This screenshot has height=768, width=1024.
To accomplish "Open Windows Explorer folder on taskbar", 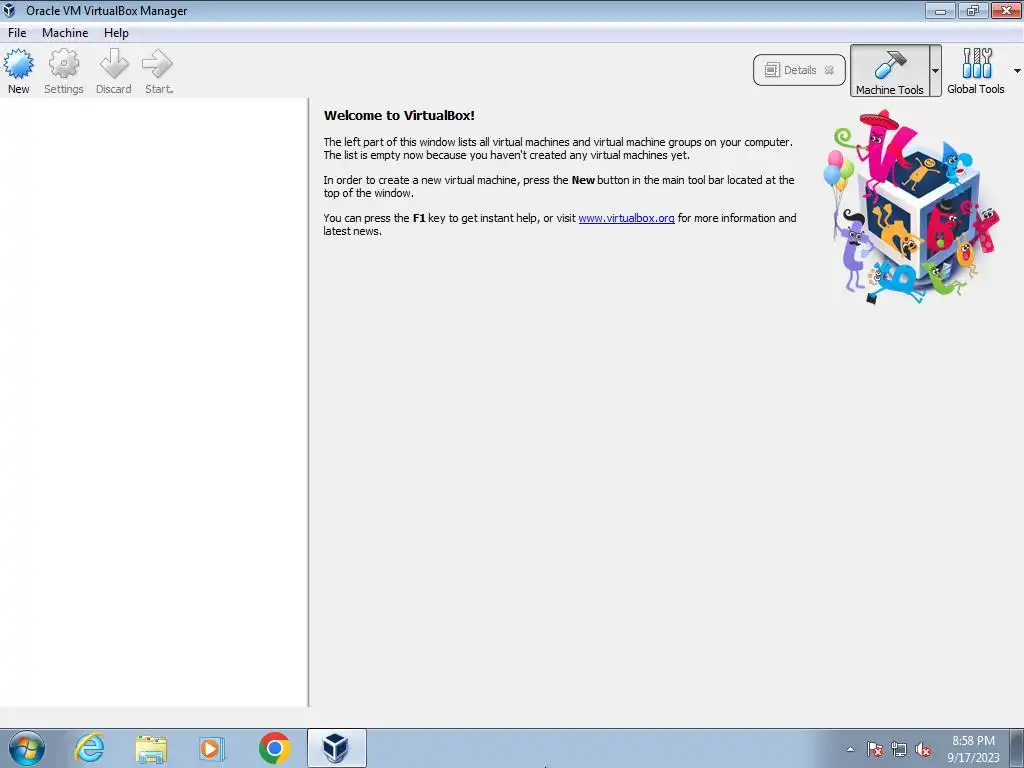I will coord(151,748).
